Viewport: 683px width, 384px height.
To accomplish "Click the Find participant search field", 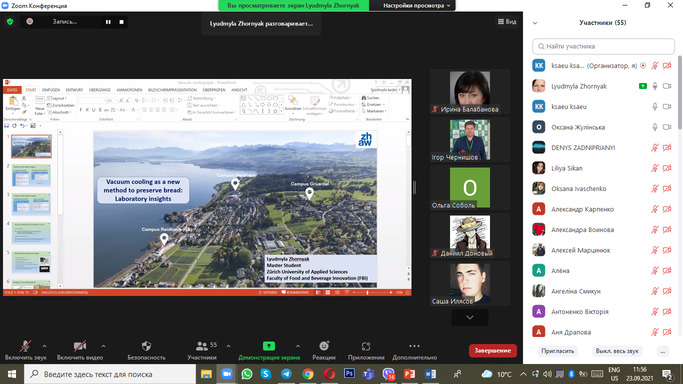I will tap(603, 46).
